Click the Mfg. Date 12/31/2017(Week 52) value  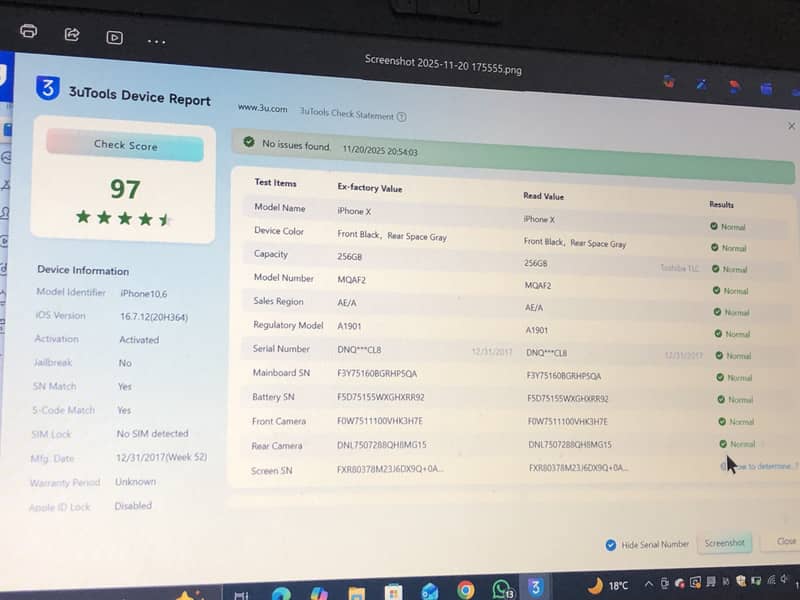[161, 457]
